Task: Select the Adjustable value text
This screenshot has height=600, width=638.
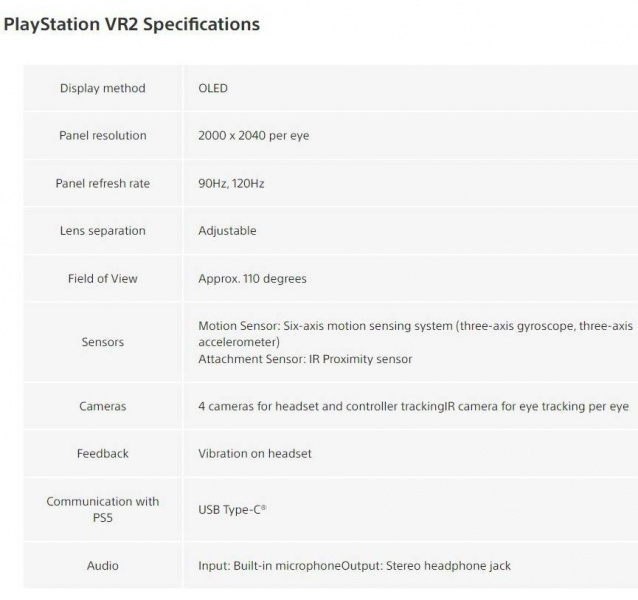Action: click(x=227, y=230)
